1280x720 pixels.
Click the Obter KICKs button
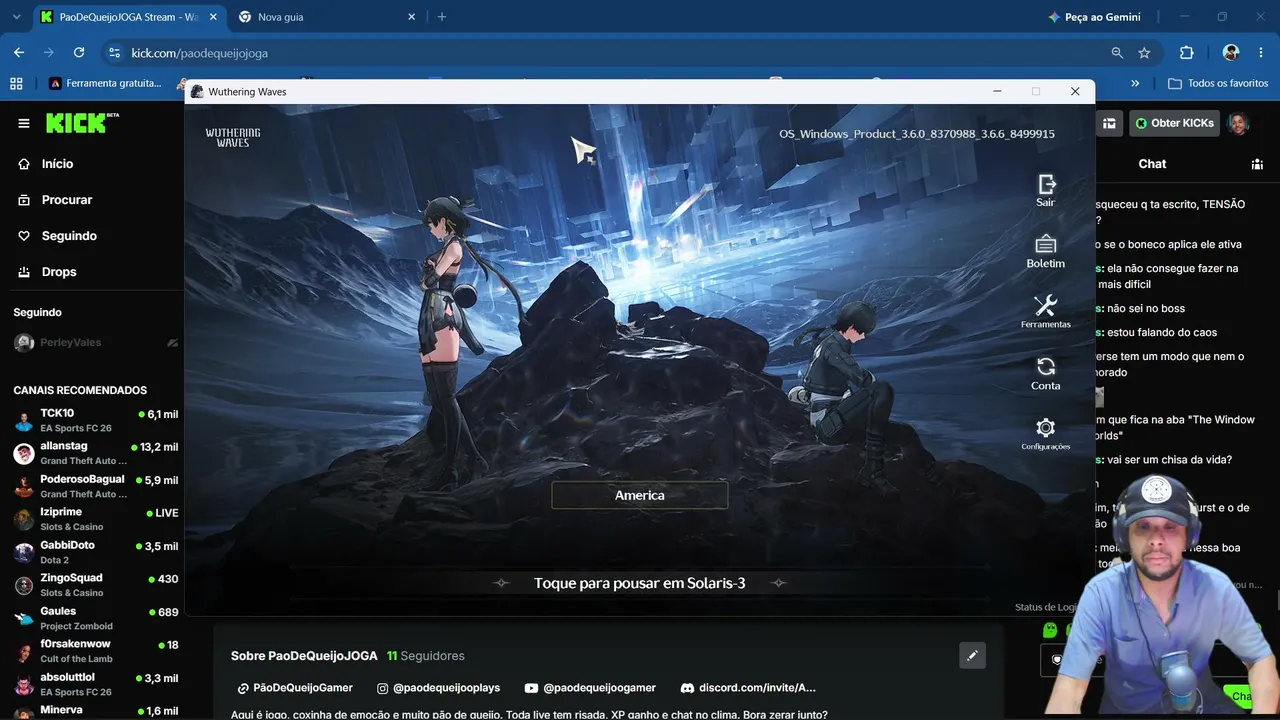[x=1175, y=123]
